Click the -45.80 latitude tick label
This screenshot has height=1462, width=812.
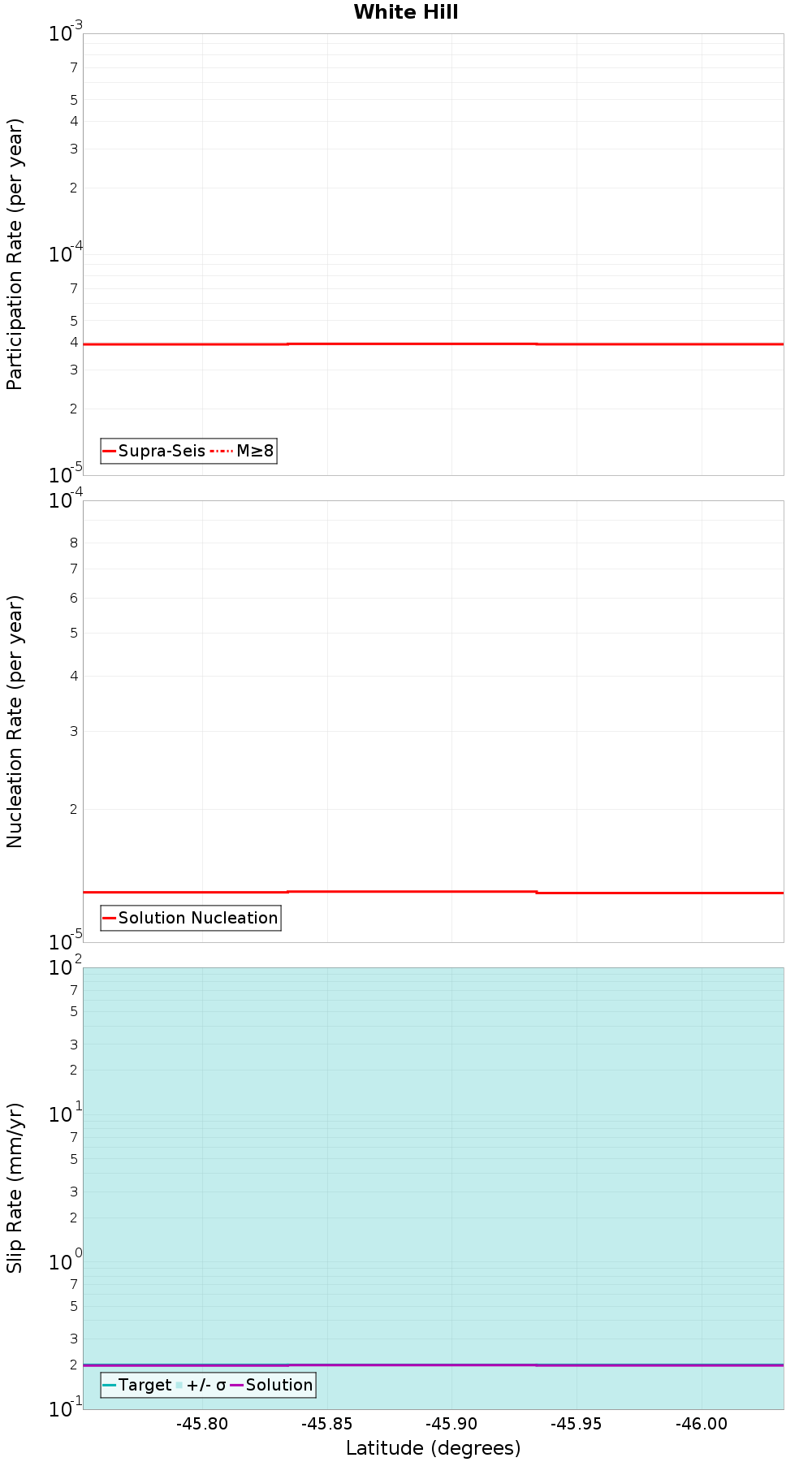(203, 1424)
